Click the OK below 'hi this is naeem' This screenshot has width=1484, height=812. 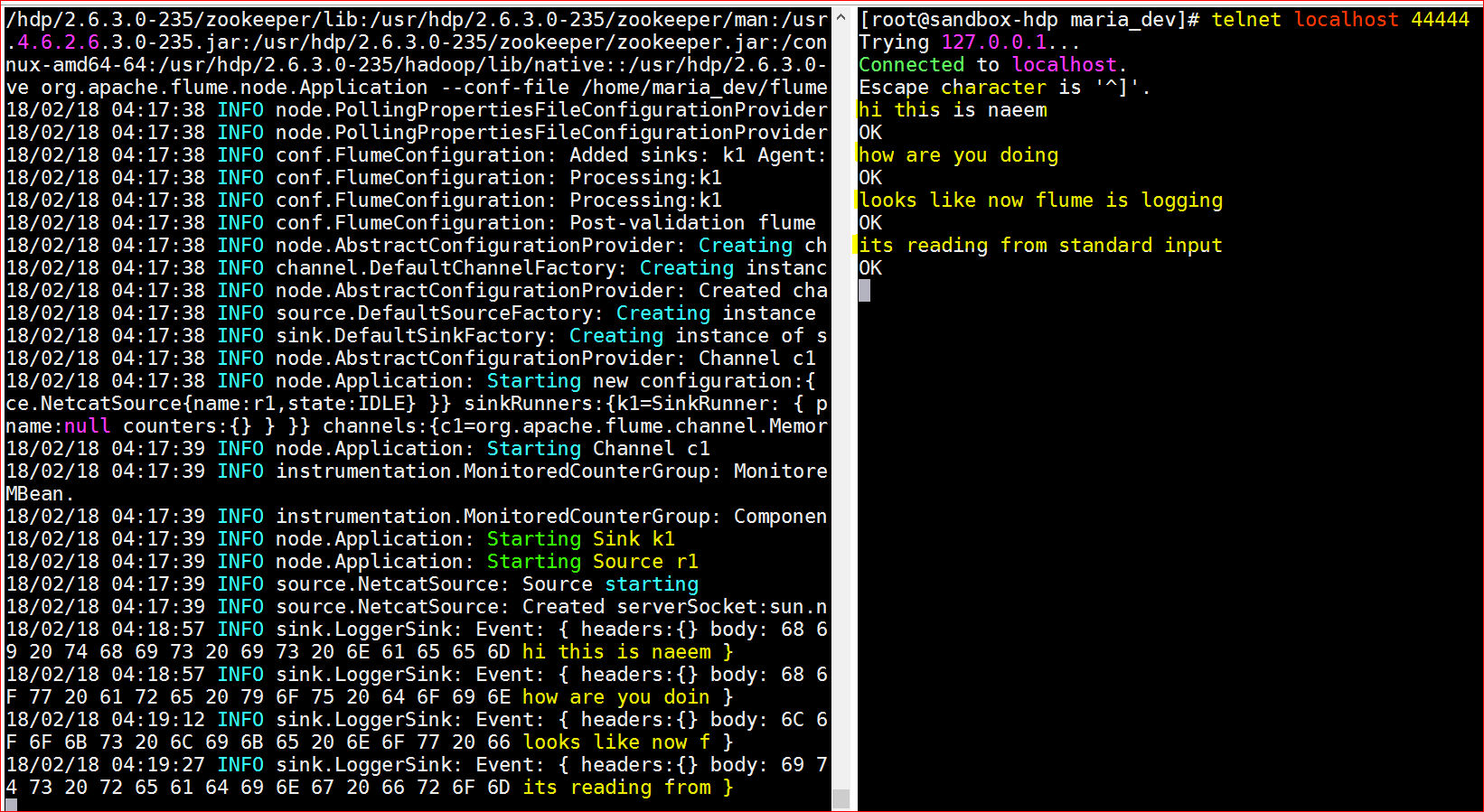click(870, 132)
